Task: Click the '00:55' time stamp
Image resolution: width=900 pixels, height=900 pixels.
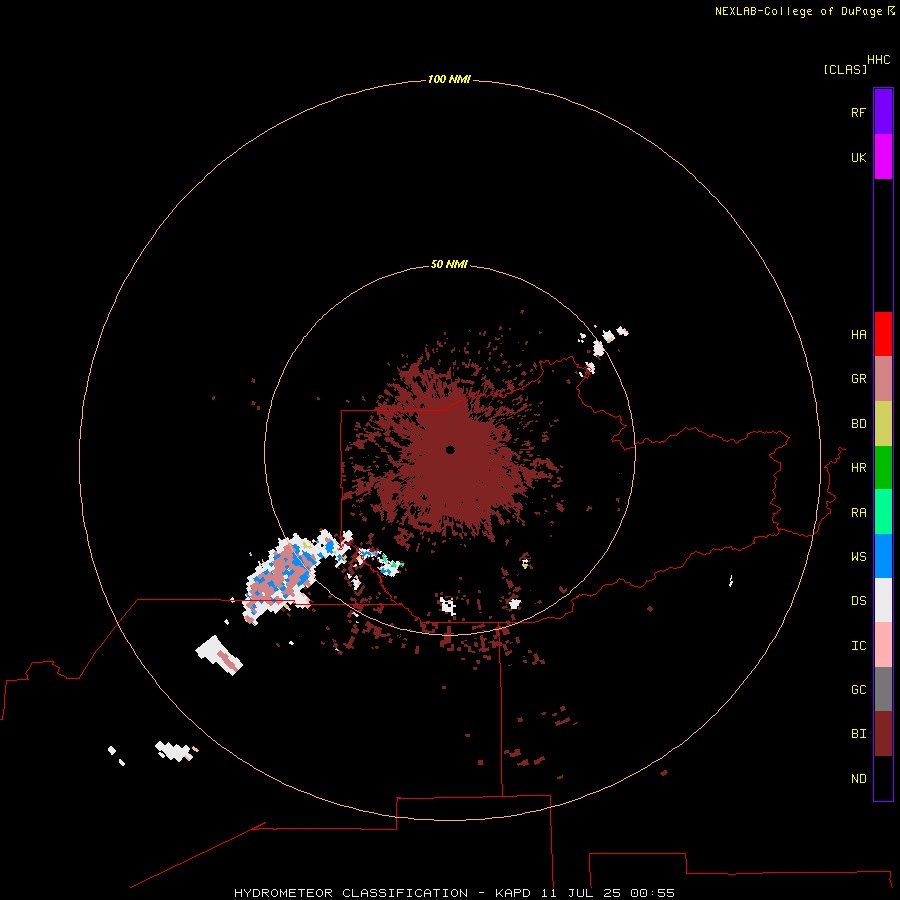Action: click(x=652, y=893)
